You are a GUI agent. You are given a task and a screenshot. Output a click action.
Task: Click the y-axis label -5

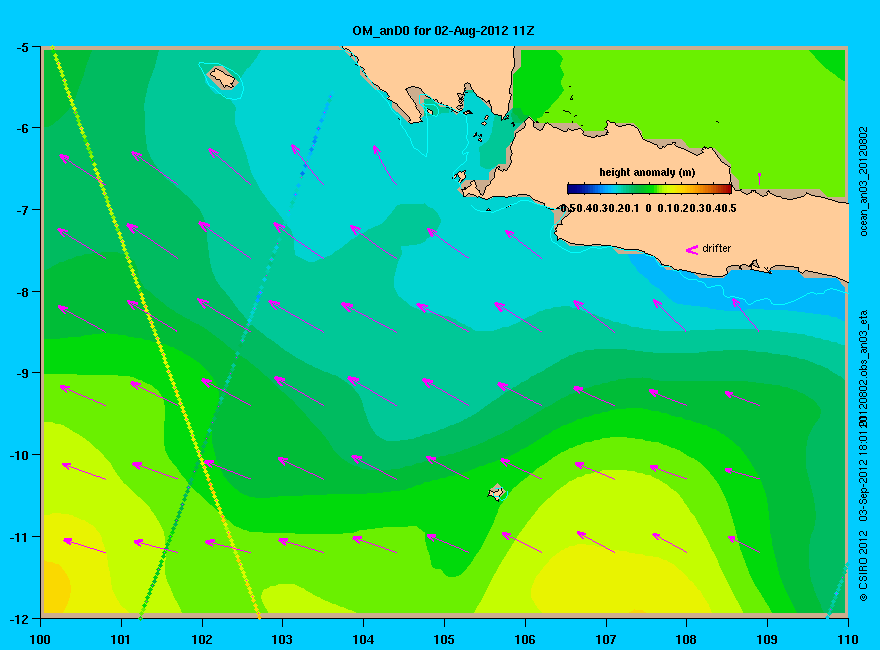22,47
